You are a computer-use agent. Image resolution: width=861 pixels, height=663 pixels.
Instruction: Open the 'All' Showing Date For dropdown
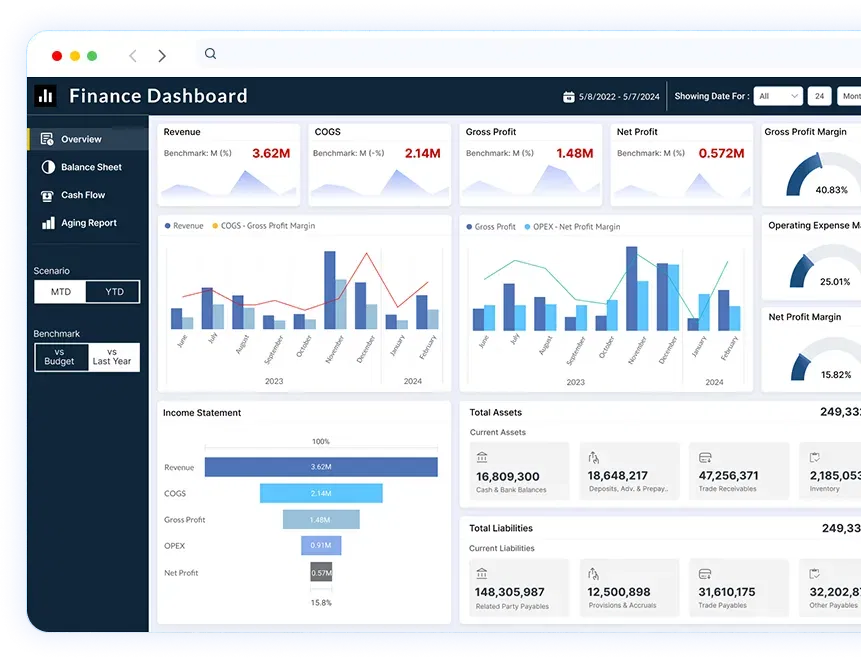(778, 96)
